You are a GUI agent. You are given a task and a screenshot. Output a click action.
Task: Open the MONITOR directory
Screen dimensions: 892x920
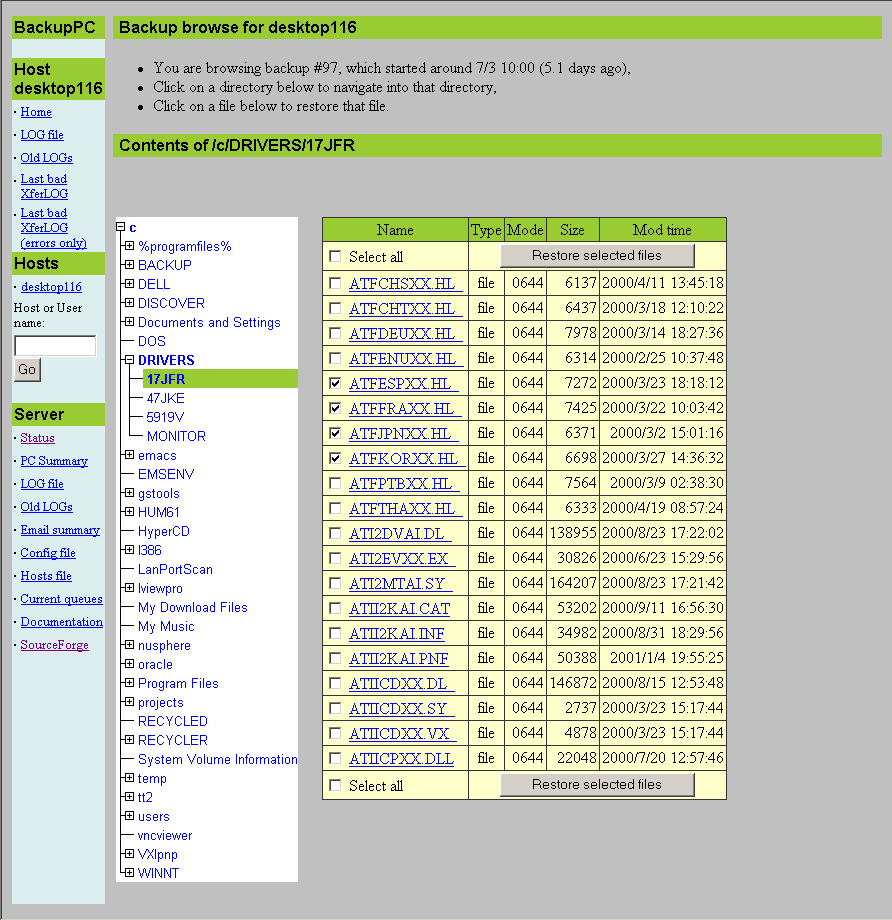click(x=176, y=437)
